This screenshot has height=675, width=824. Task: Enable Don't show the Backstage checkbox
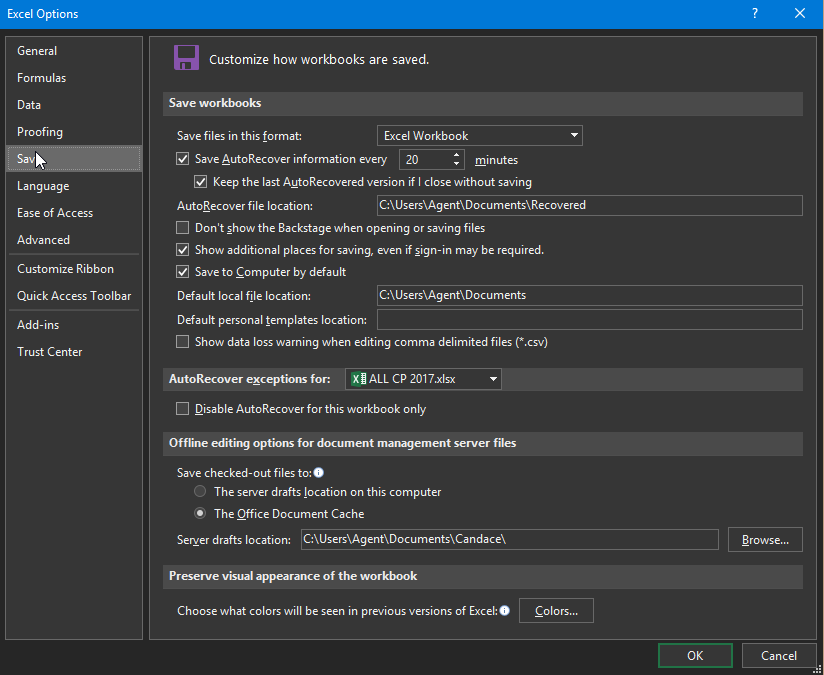point(182,228)
